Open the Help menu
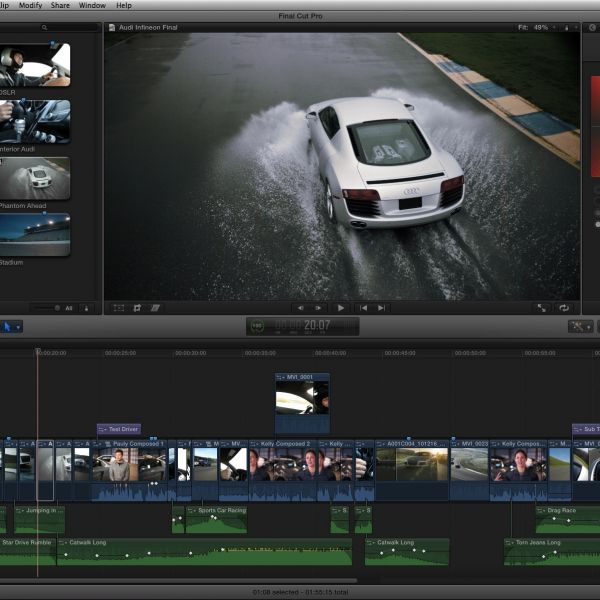 click(124, 5)
